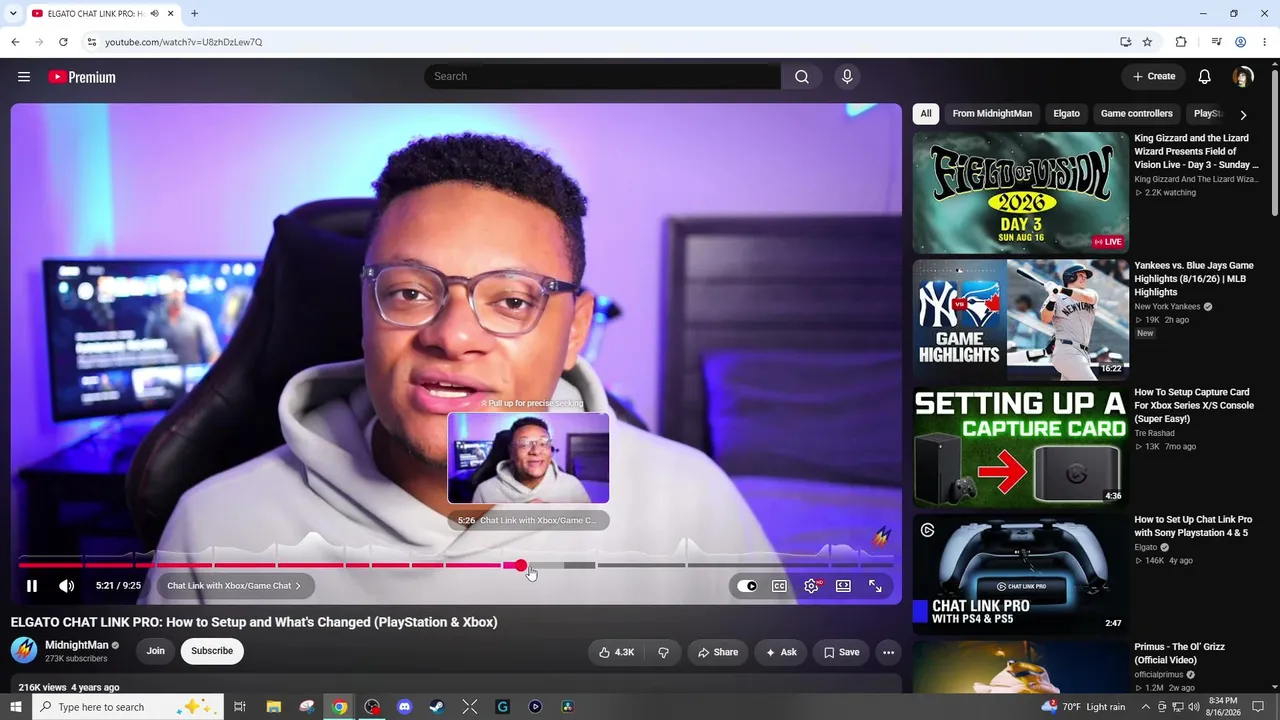1280x720 pixels.
Task: Toggle closed captions in player
Action: tap(779, 586)
